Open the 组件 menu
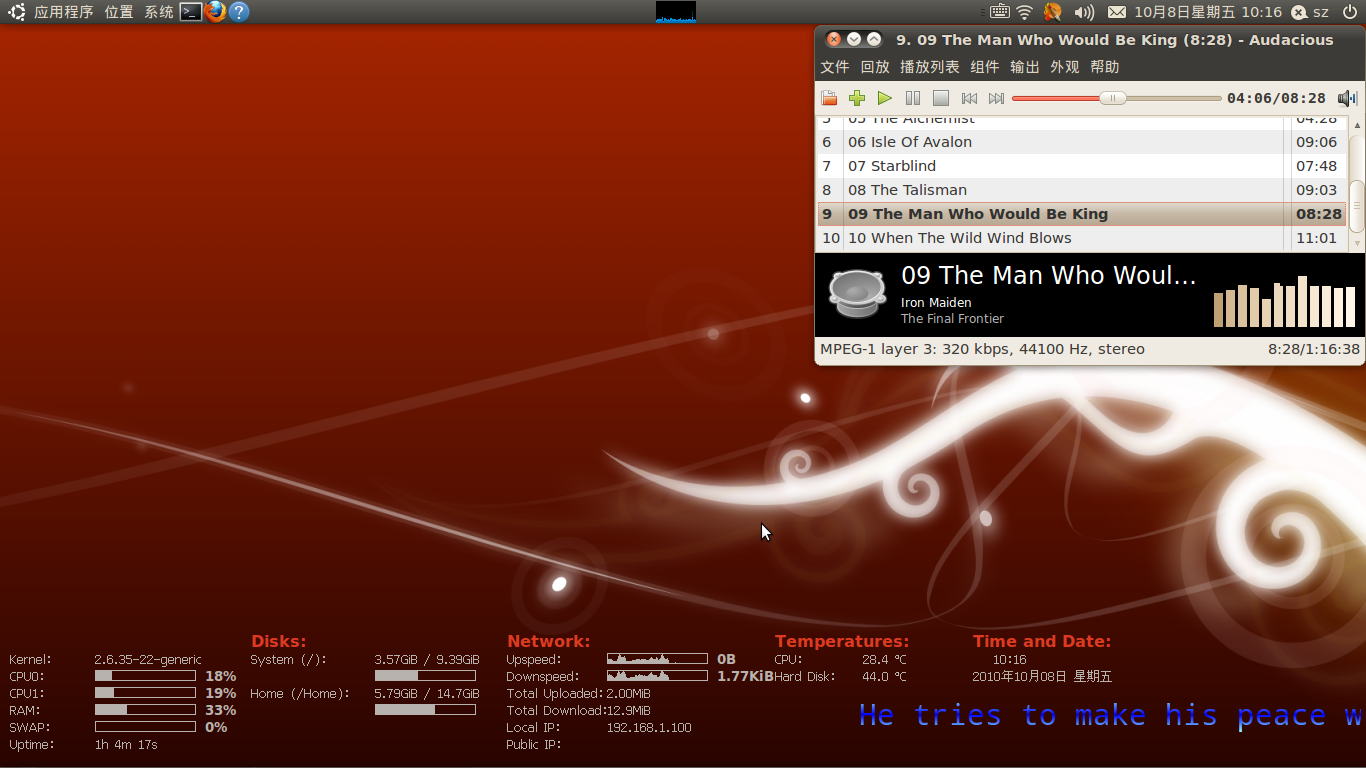 985,67
